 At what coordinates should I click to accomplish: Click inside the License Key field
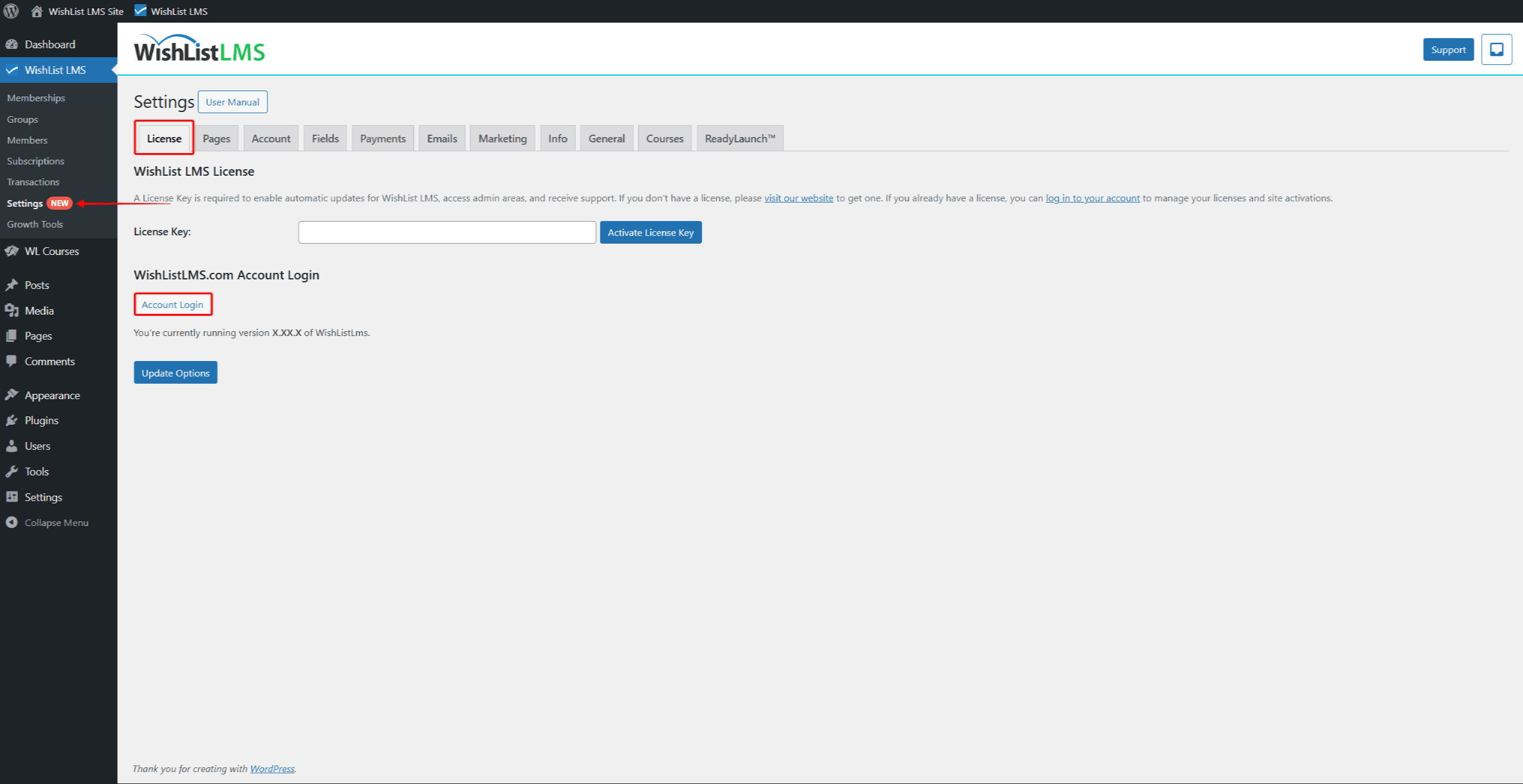(x=446, y=232)
